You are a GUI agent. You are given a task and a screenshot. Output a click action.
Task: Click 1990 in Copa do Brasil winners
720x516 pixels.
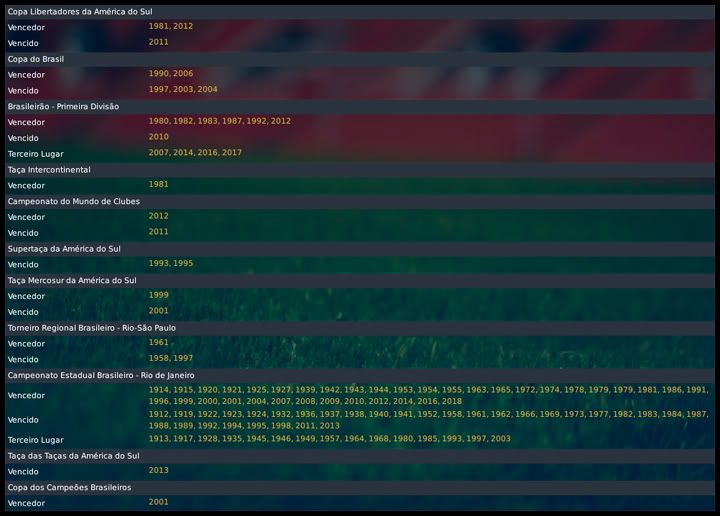(x=158, y=74)
